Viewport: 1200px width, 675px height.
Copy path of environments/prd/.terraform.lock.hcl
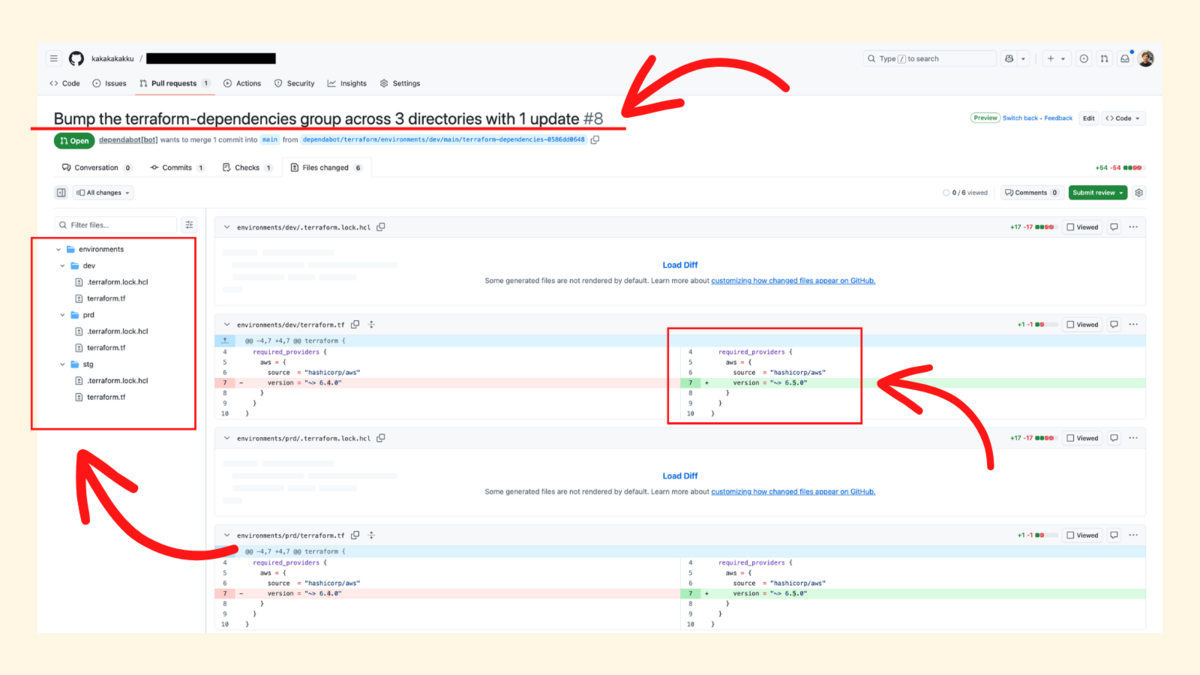pyautogui.click(x=381, y=438)
